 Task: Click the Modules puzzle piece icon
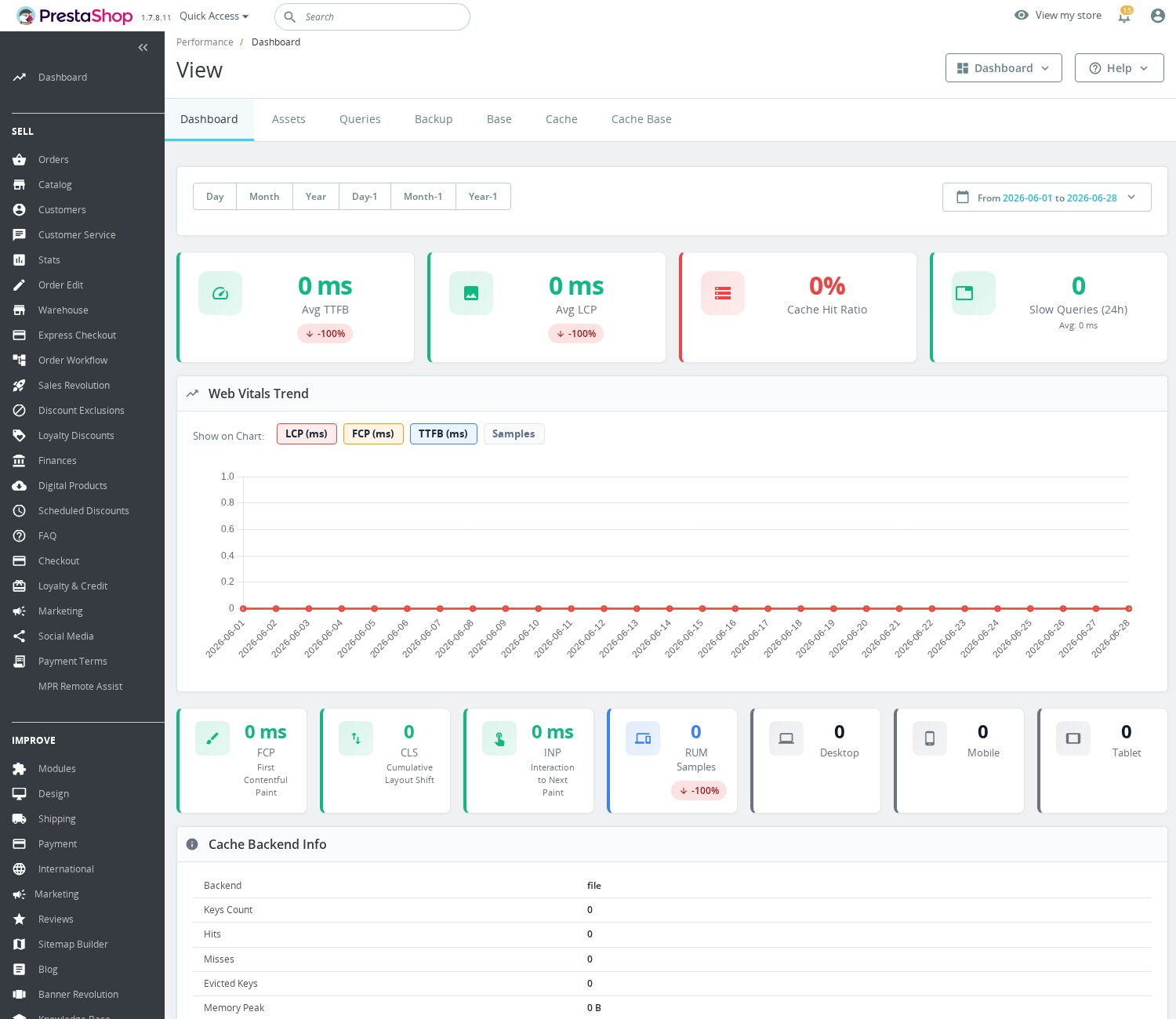(20, 769)
